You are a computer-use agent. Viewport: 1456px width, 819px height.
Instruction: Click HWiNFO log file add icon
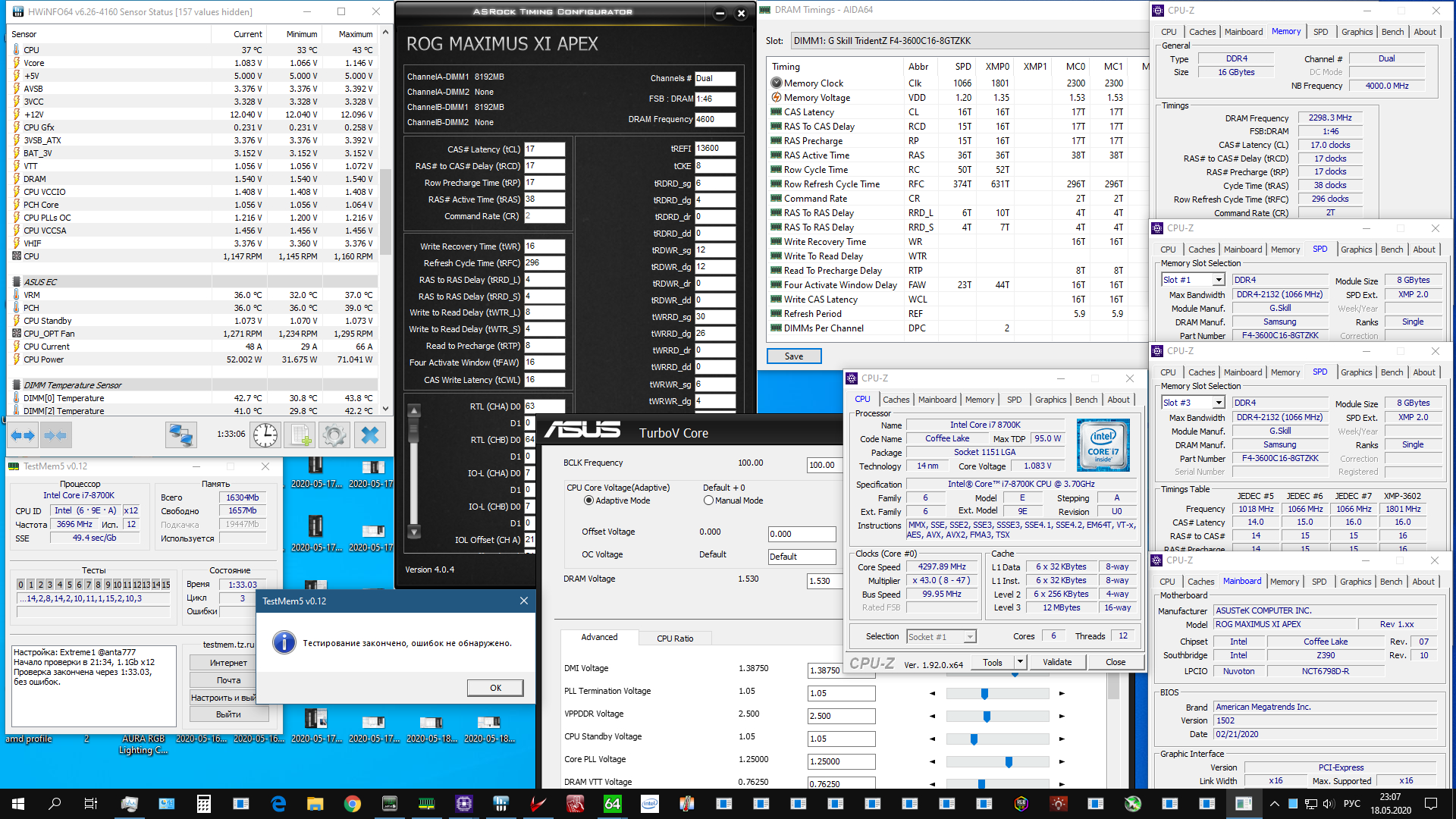coord(300,435)
